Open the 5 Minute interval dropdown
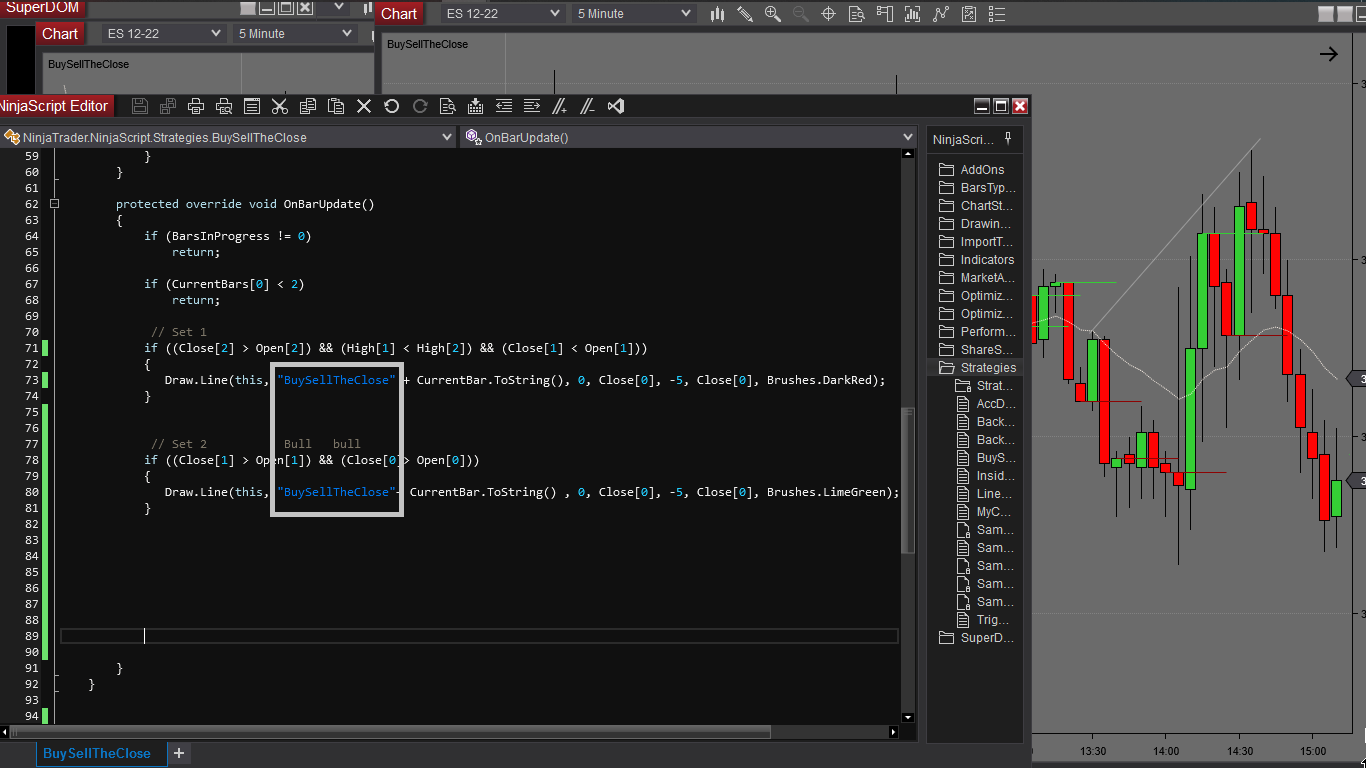 (x=633, y=14)
